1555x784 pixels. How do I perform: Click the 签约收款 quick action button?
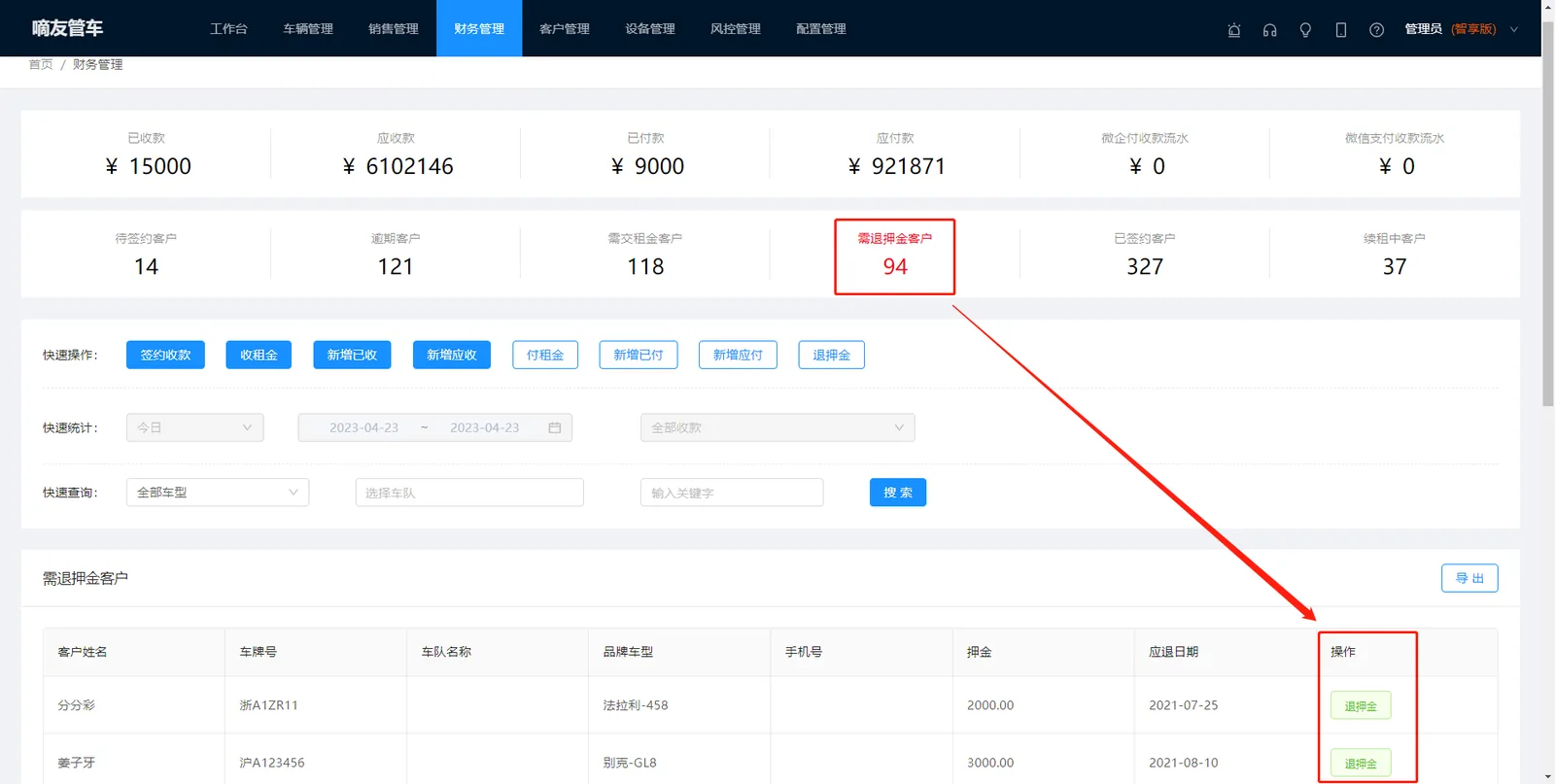tap(165, 355)
